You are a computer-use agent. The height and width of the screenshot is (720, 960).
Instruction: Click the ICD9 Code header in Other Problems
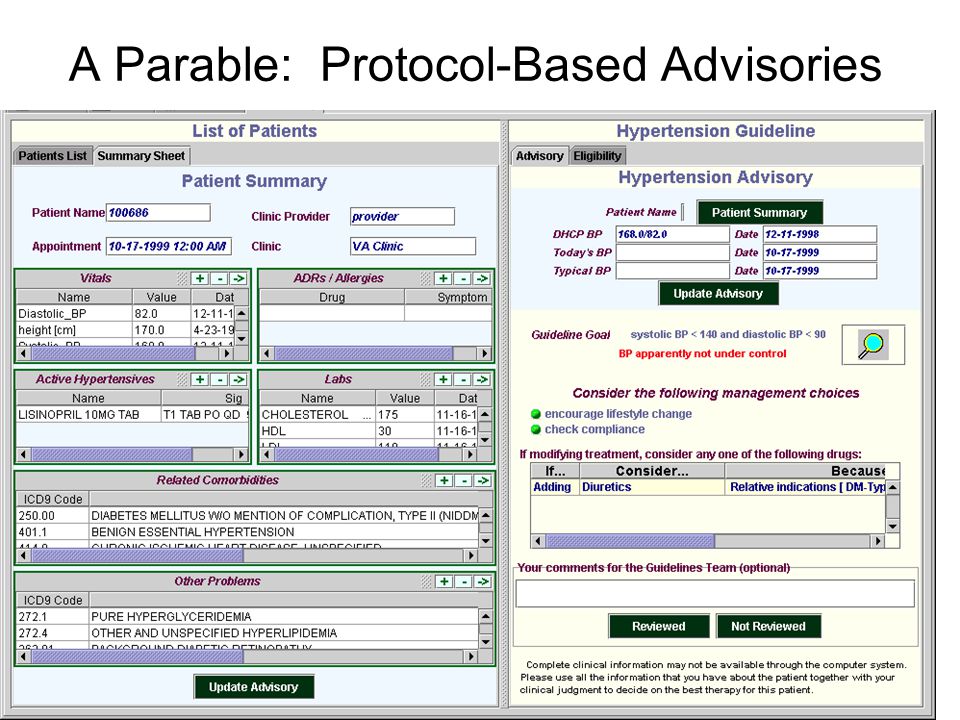(x=53, y=600)
